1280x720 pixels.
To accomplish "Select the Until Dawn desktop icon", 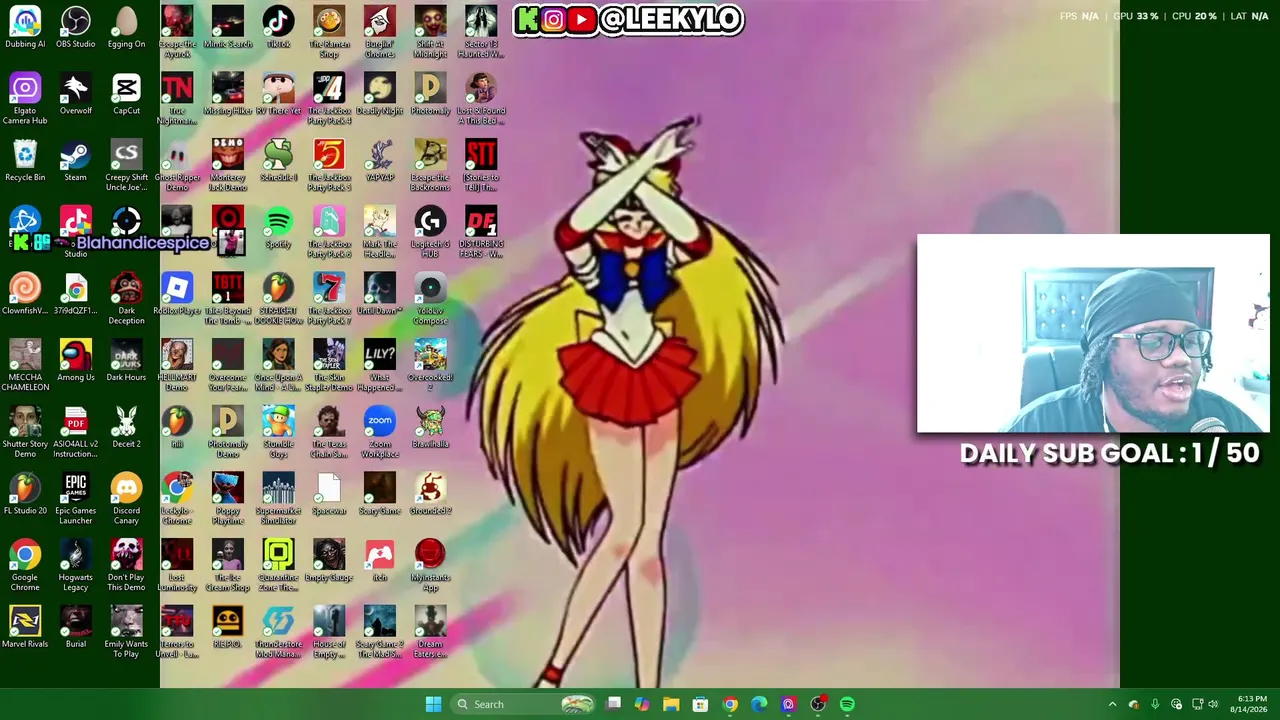I will [380, 294].
